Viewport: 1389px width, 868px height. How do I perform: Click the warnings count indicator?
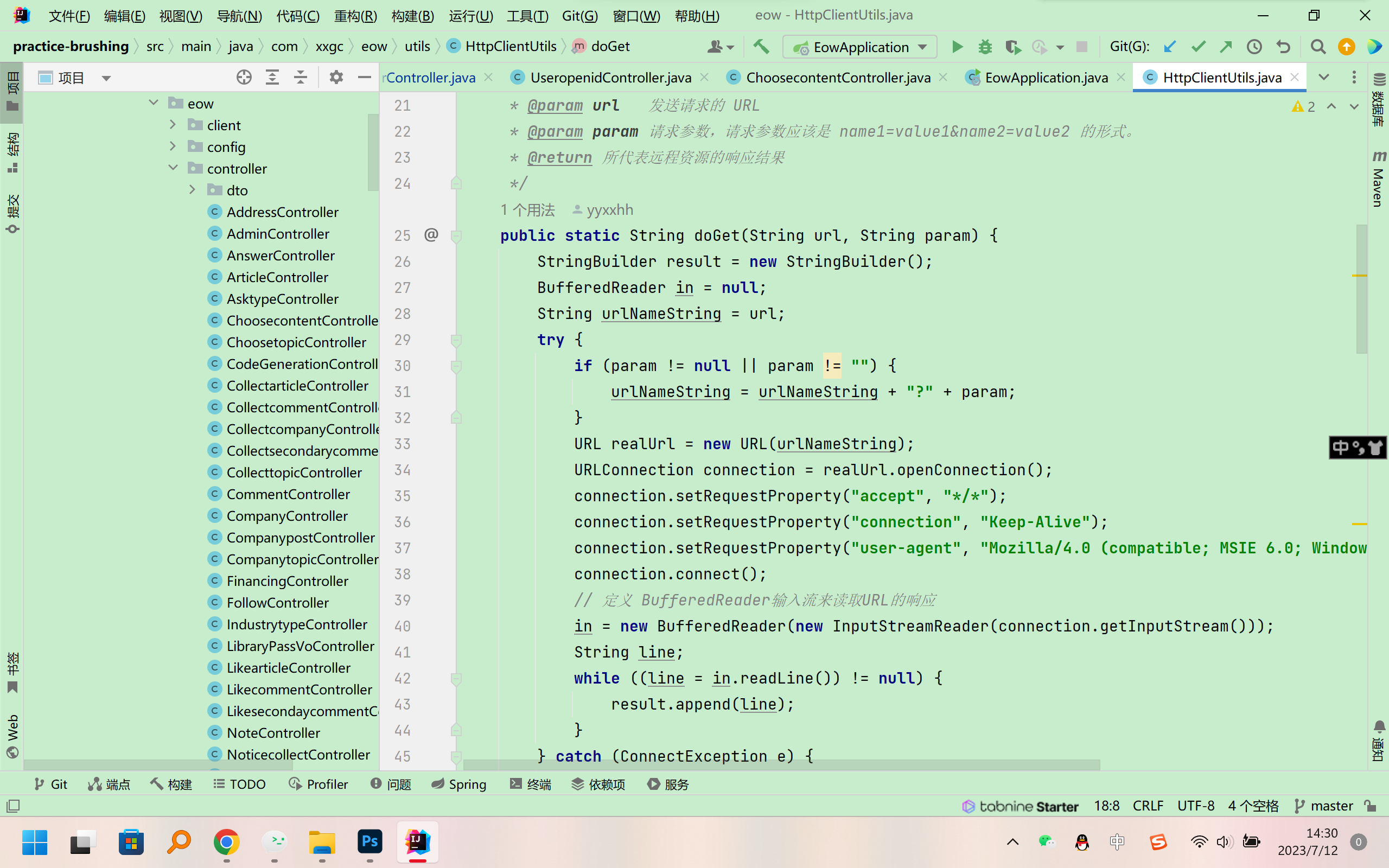click(x=1303, y=107)
